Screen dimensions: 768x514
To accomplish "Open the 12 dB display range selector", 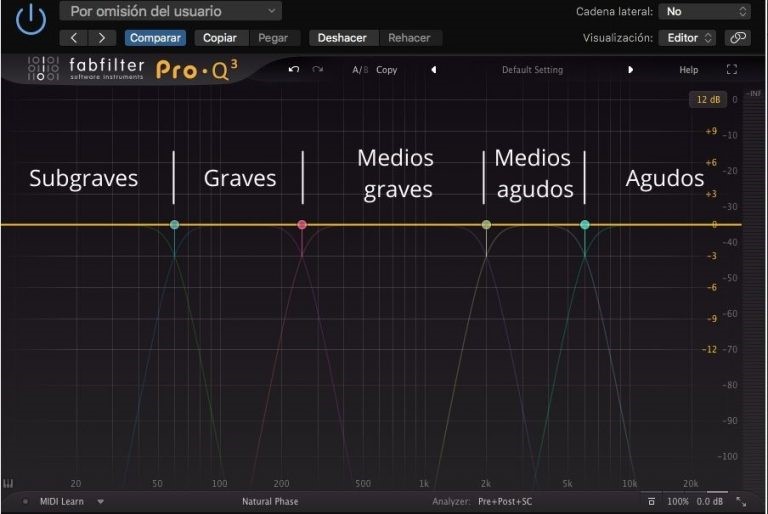I will [706, 100].
